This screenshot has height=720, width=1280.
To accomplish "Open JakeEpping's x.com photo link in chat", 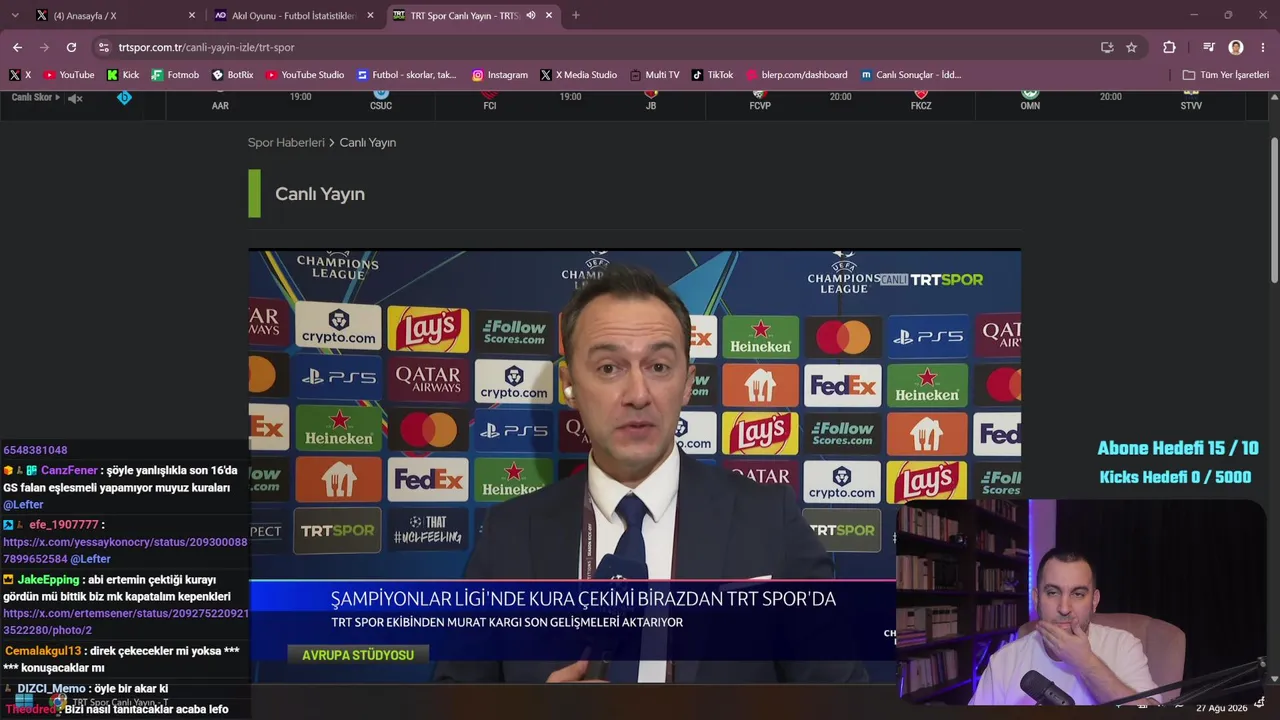I will click(125, 622).
